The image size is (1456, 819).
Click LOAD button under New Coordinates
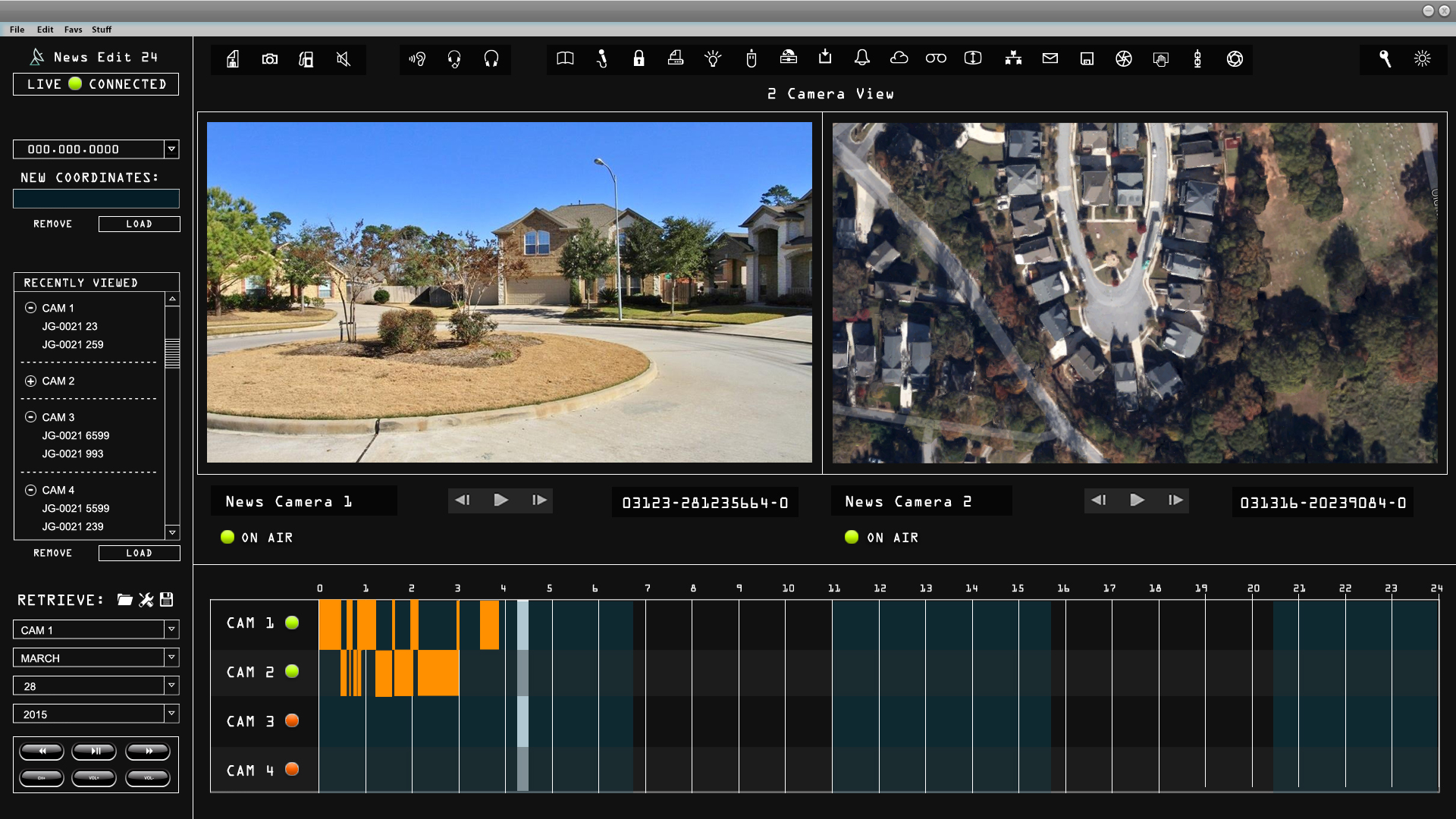click(139, 224)
